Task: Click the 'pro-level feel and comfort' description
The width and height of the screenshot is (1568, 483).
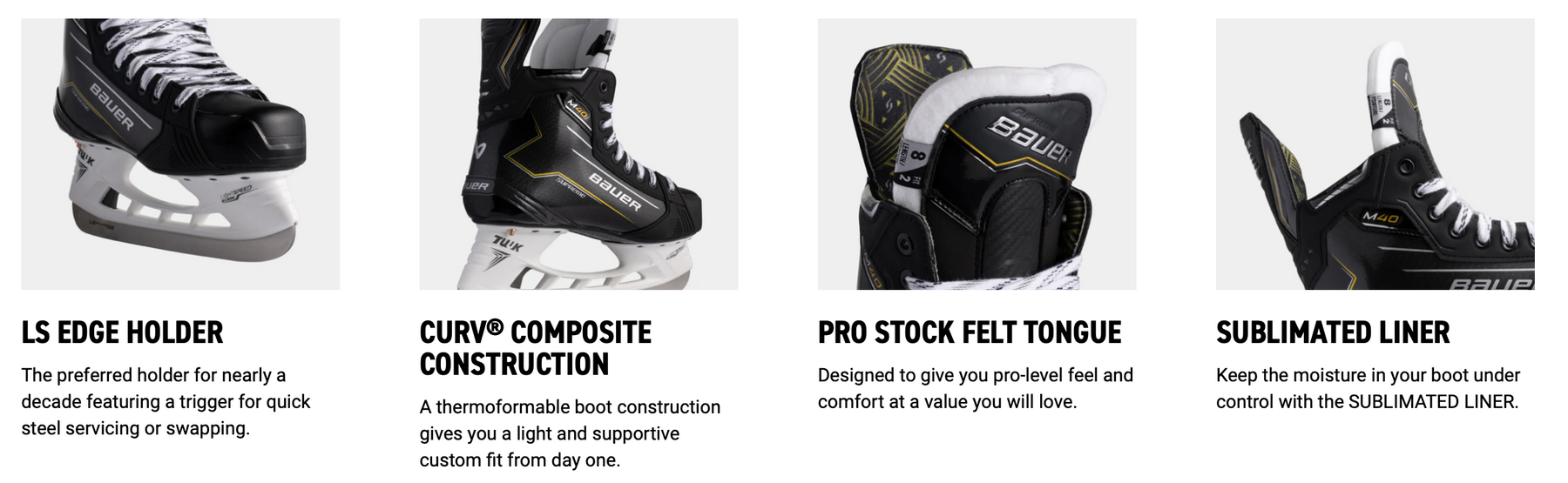Action: pos(975,388)
